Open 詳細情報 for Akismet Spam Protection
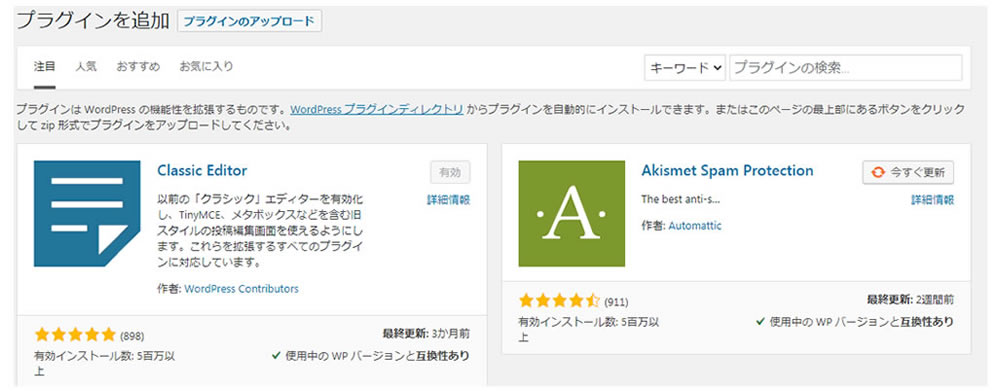The width and height of the screenshot is (1000, 391). tap(932, 200)
